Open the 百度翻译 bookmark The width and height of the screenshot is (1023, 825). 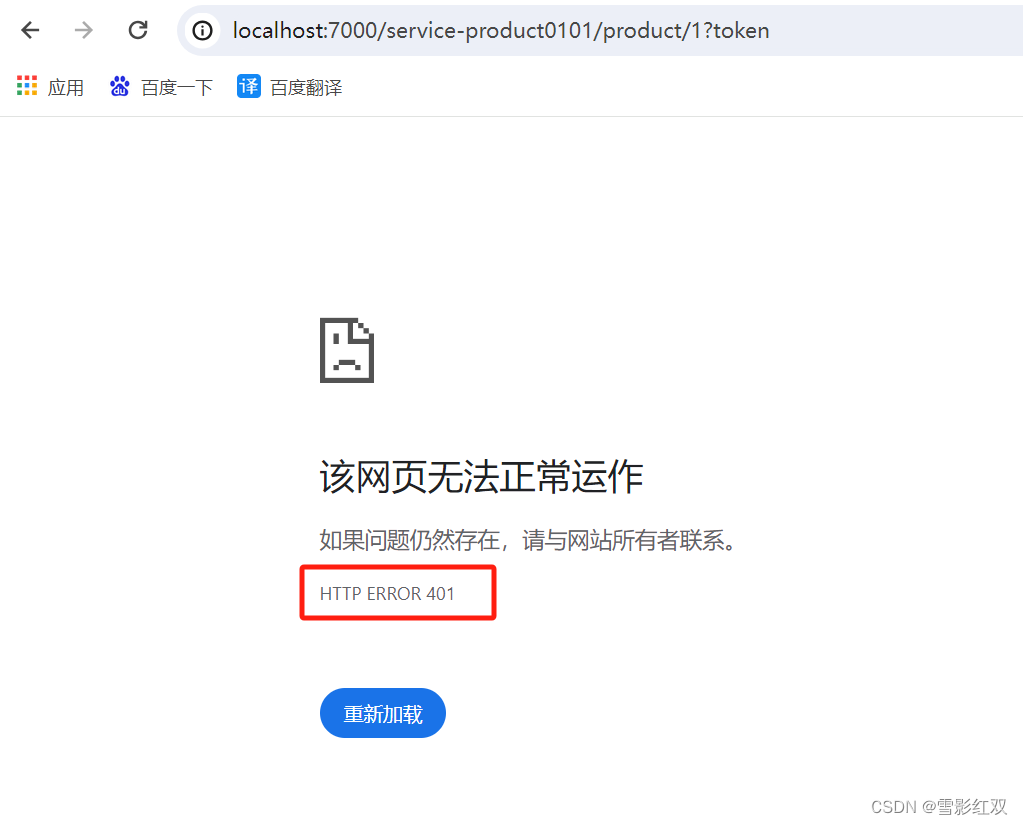[x=306, y=87]
